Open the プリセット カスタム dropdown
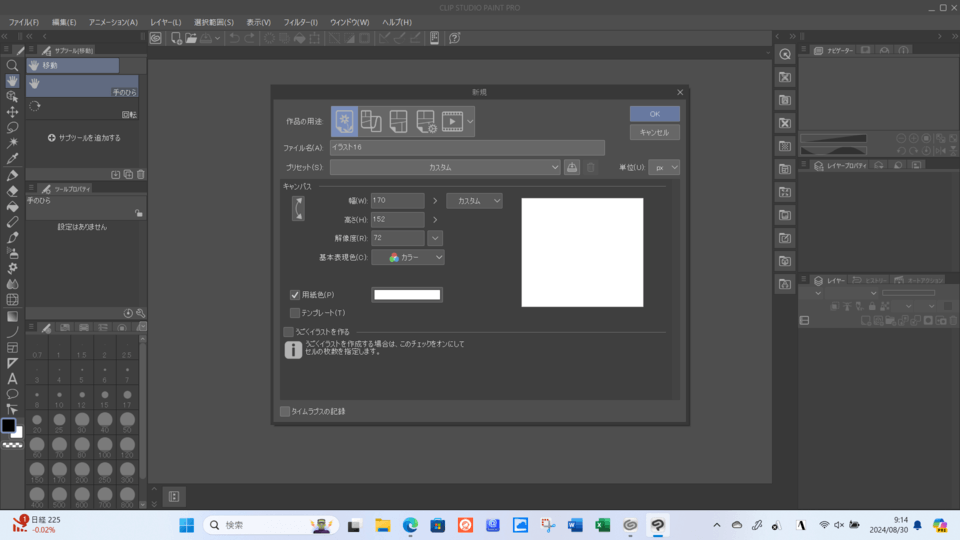This screenshot has width=960, height=540. [x=445, y=167]
